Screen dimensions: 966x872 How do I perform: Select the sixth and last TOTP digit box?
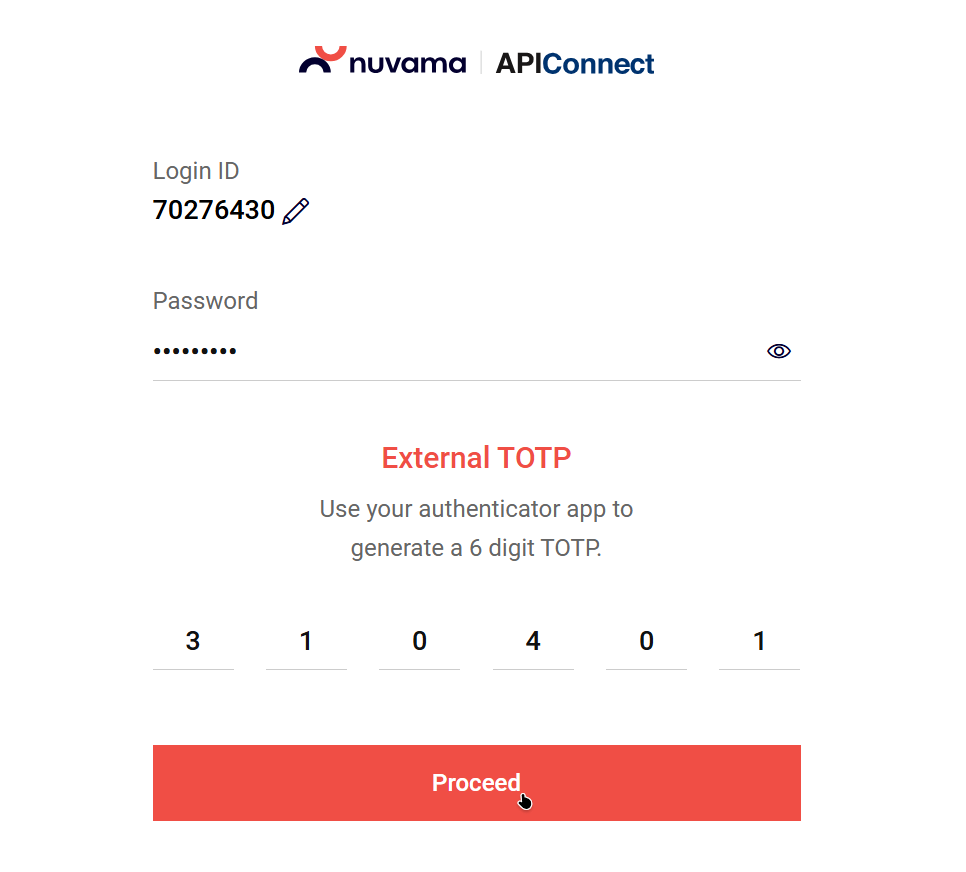click(759, 642)
